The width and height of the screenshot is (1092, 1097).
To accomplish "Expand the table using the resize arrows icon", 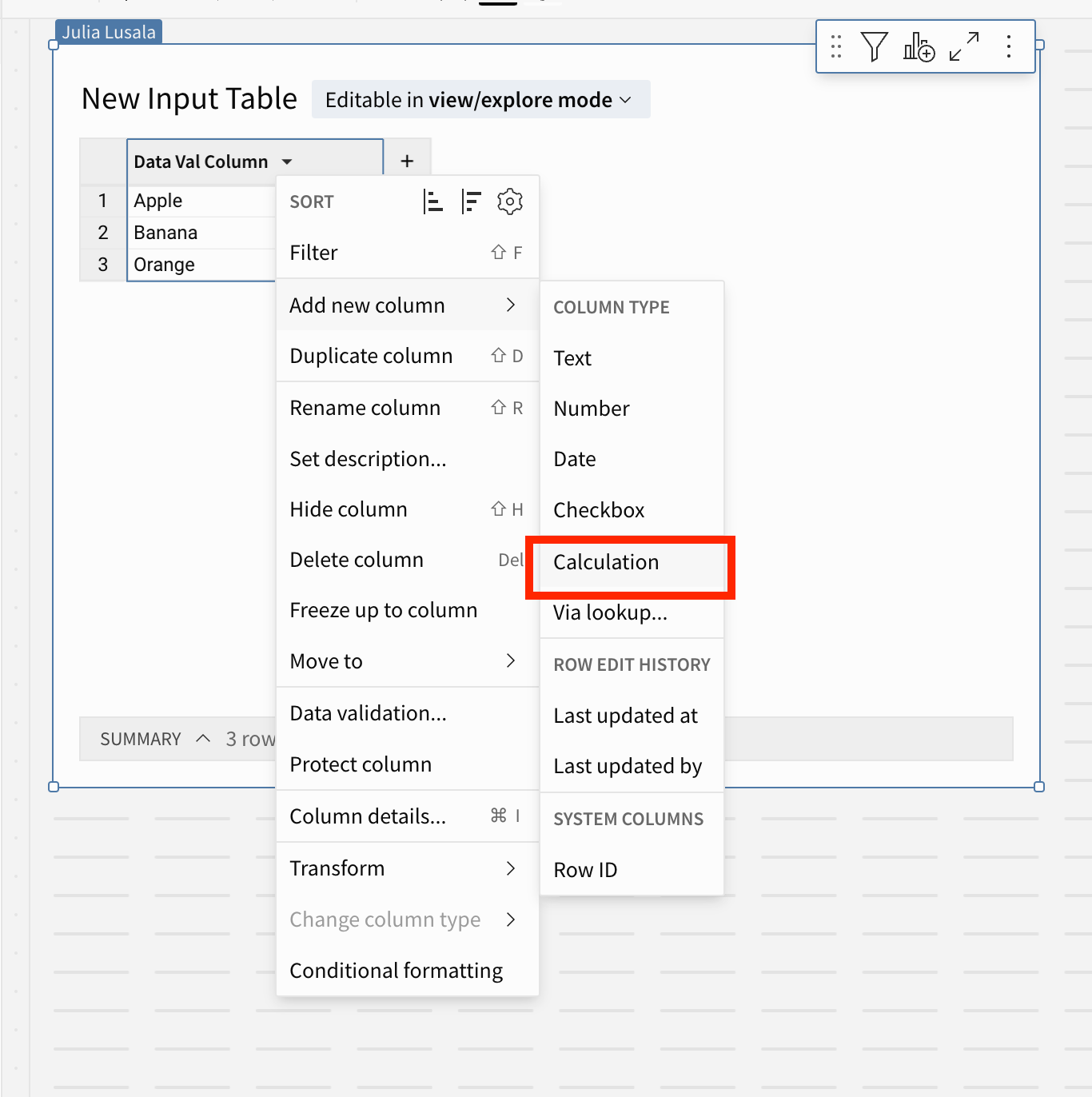I will pyautogui.click(x=963, y=47).
